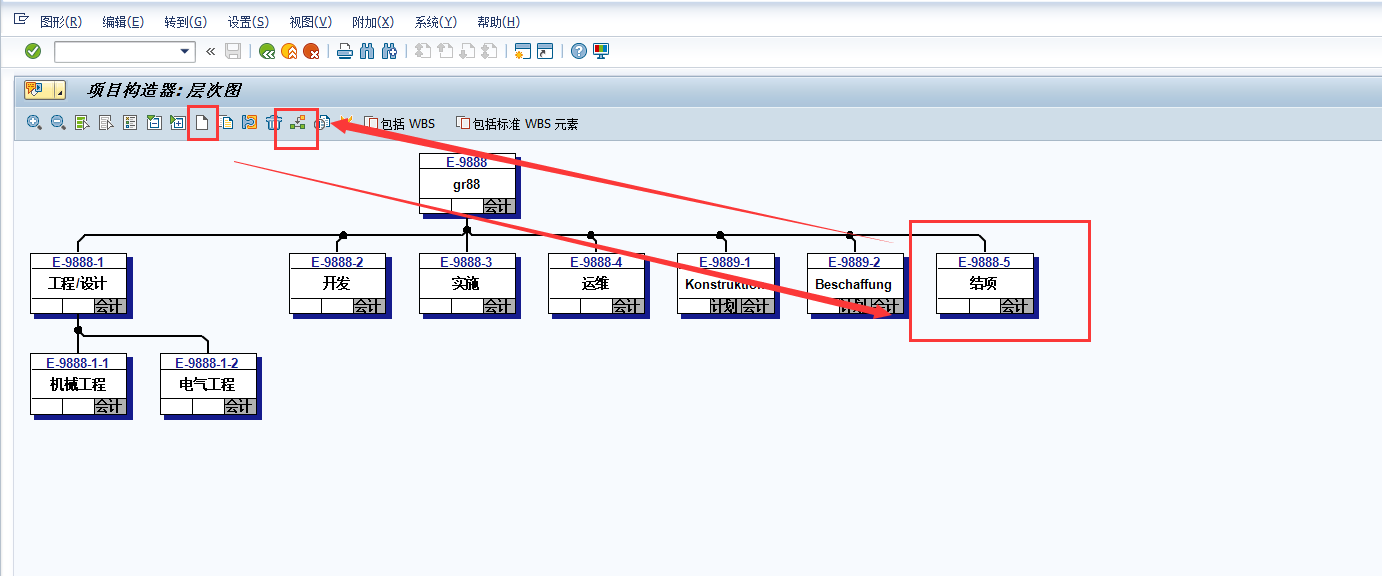Click the 包括标准 WBS 元素 button

coord(517,124)
